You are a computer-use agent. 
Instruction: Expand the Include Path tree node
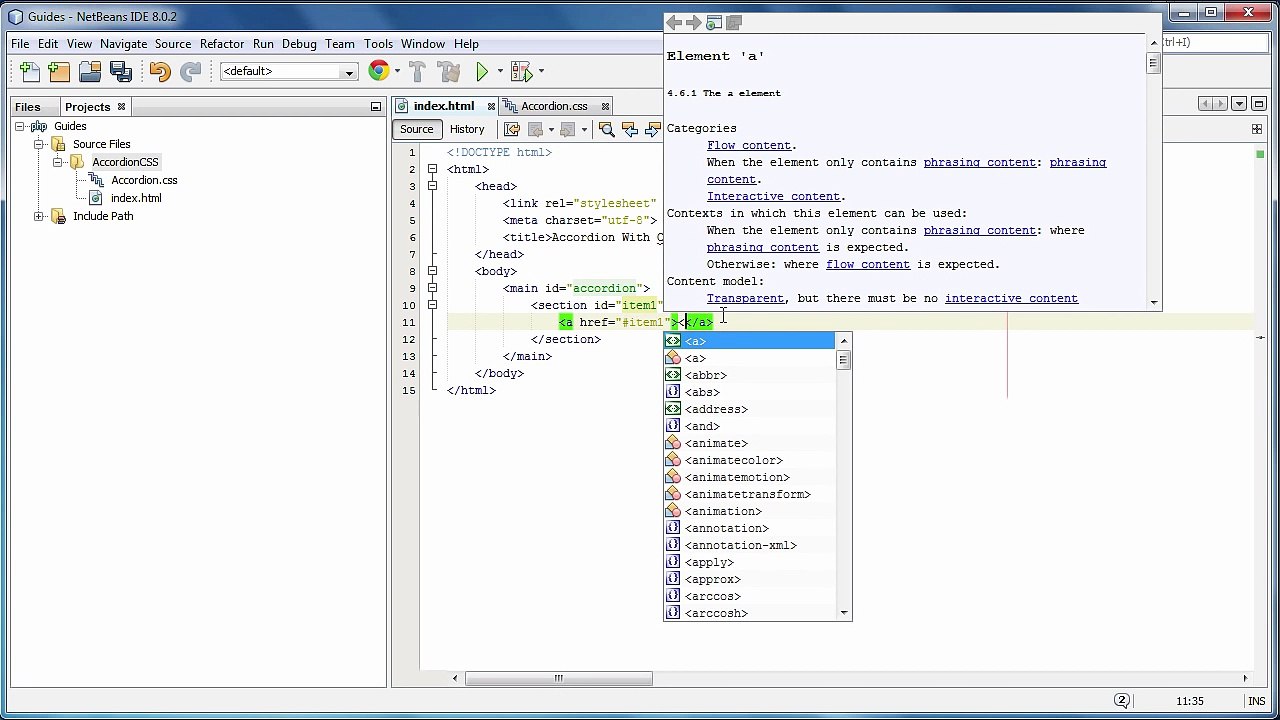[39, 216]
